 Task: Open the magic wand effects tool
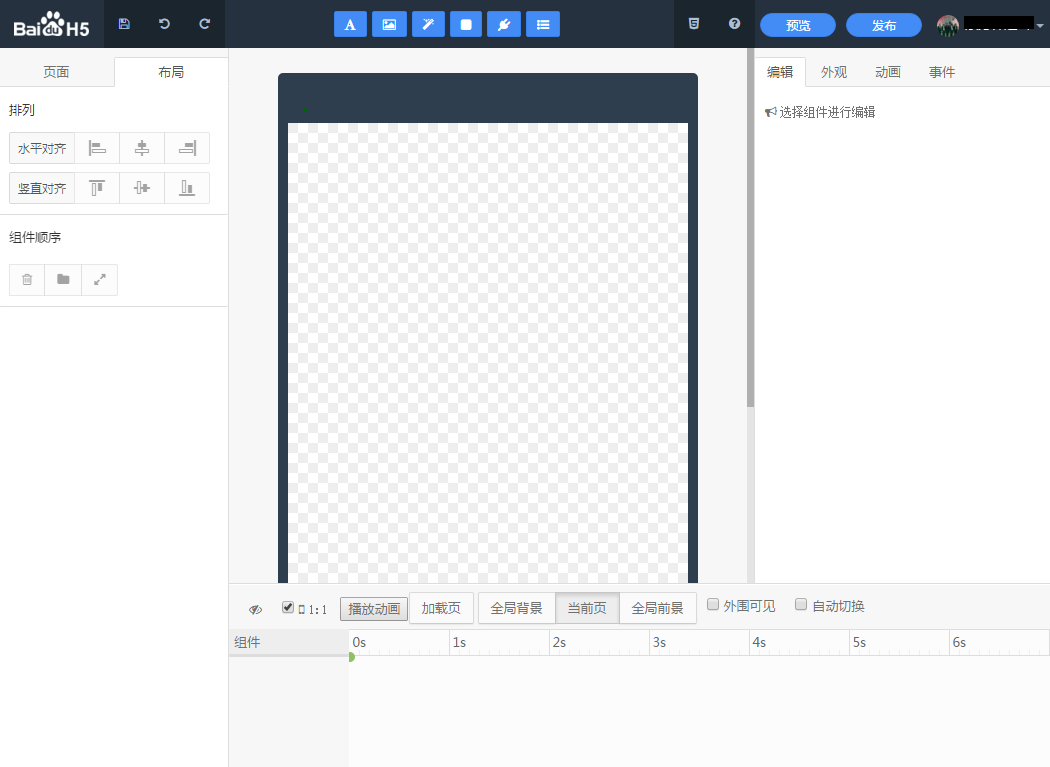[428, 24]
